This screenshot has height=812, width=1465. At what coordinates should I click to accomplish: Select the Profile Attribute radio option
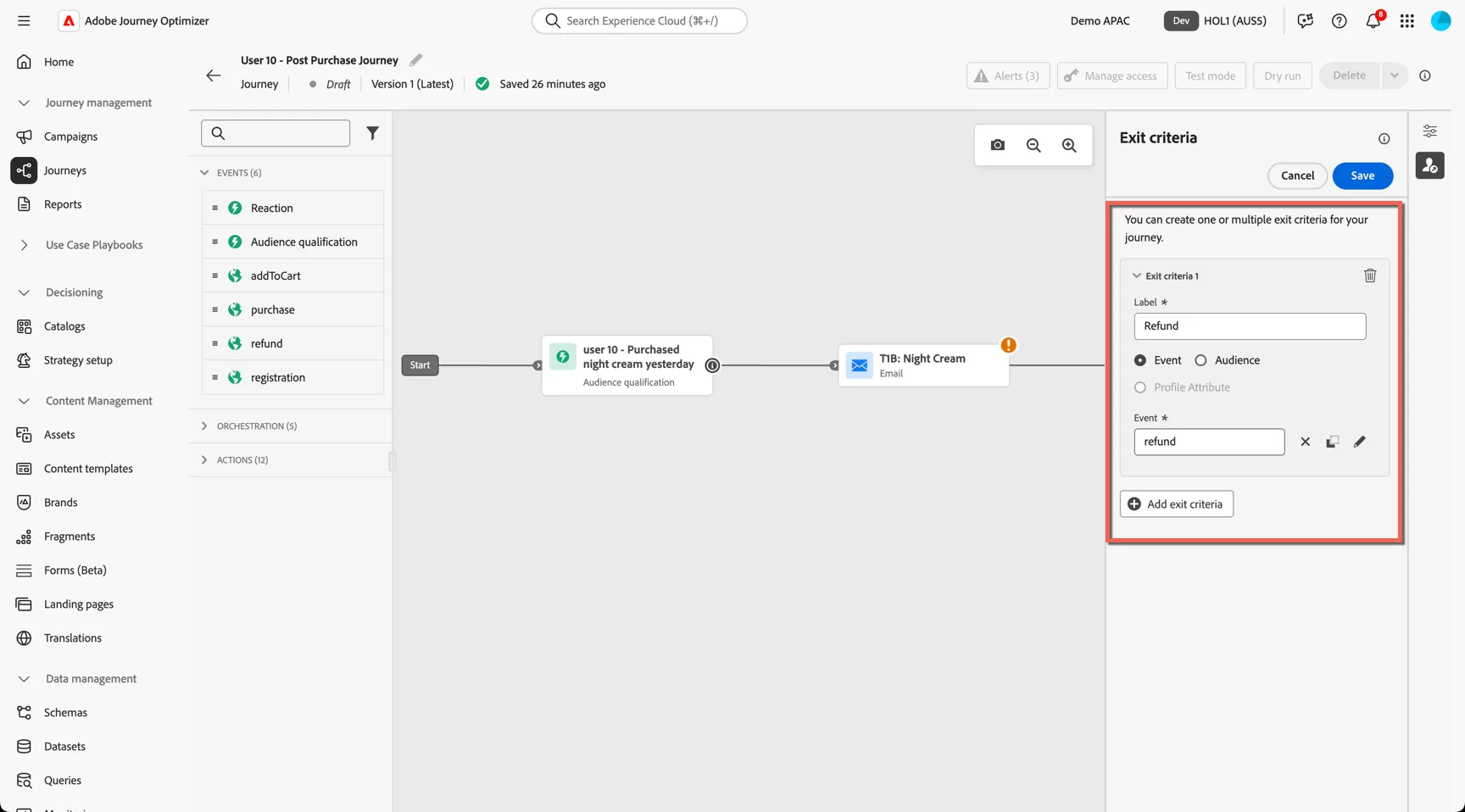click(x=1140, y=387)
